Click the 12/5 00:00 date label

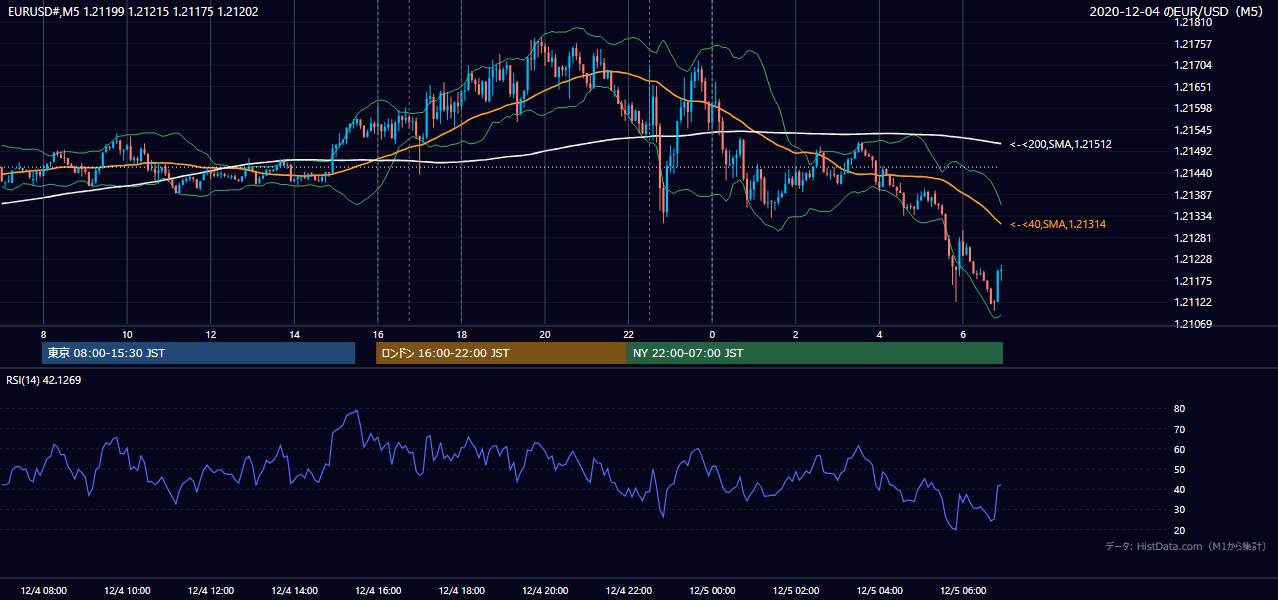tap(713, 591)
